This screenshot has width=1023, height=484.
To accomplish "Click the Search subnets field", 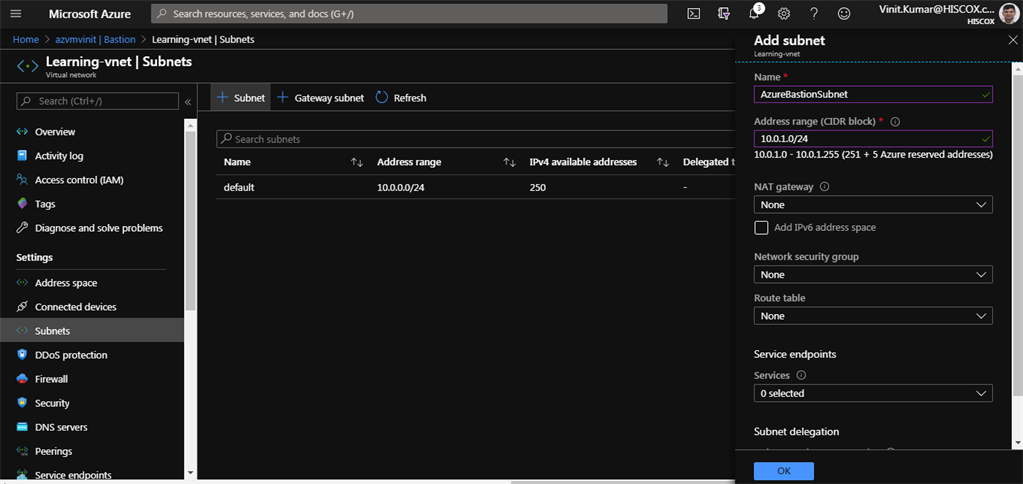I will (x=476, y=139).
